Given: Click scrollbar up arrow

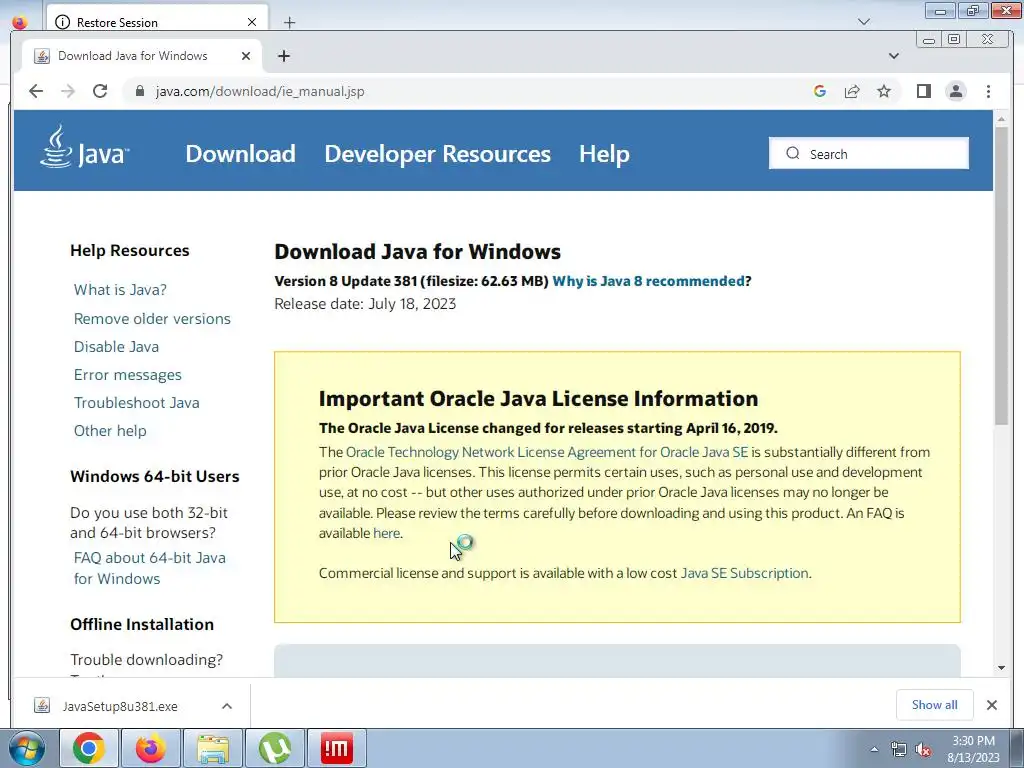Looking at the screenshot, I should (1001, 119).
